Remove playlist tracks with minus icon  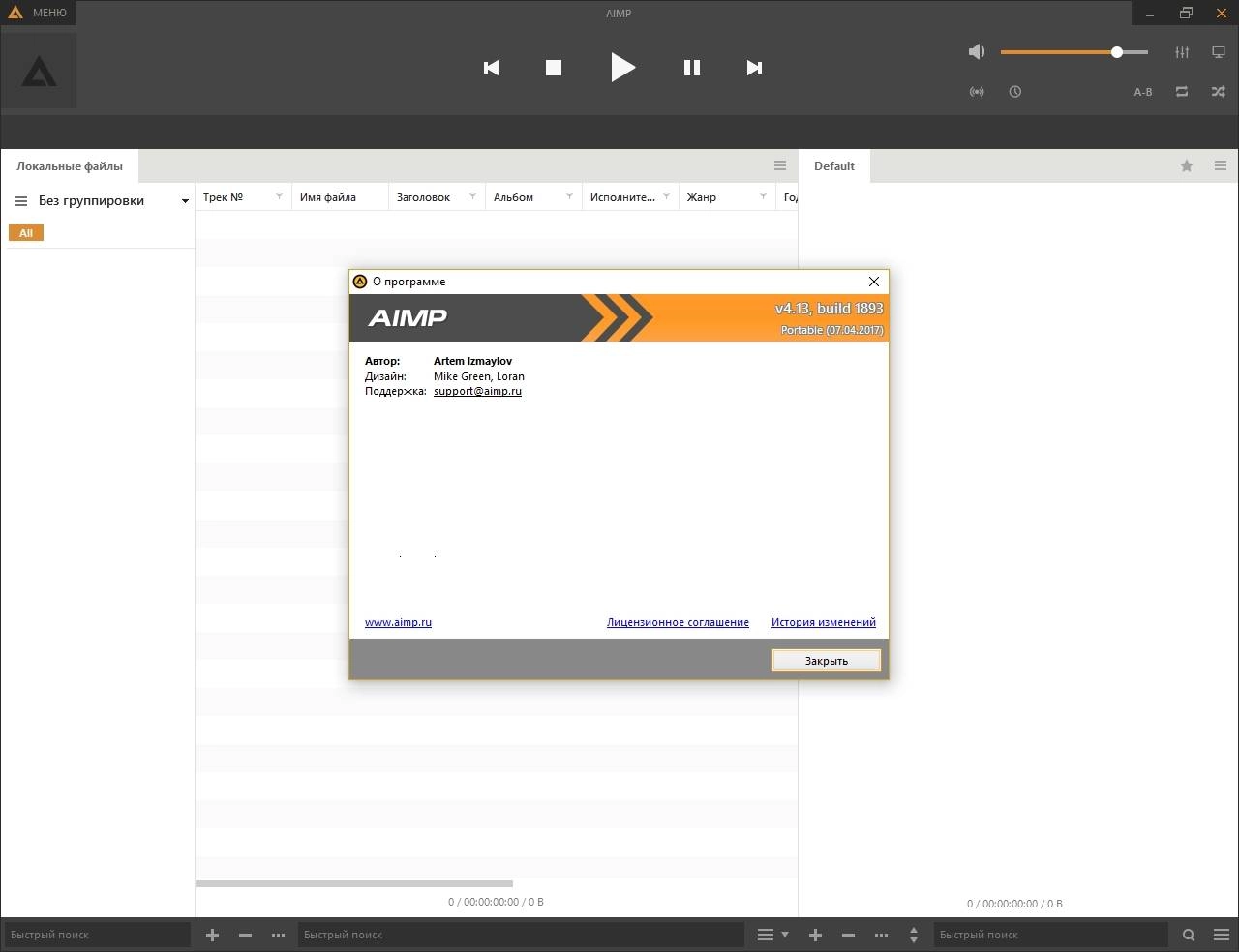pos(849,935)
